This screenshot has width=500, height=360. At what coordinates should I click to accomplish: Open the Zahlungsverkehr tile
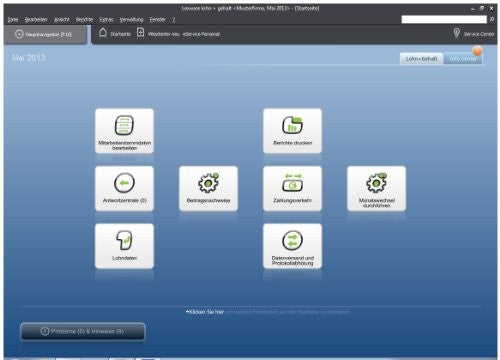point(292,189)
